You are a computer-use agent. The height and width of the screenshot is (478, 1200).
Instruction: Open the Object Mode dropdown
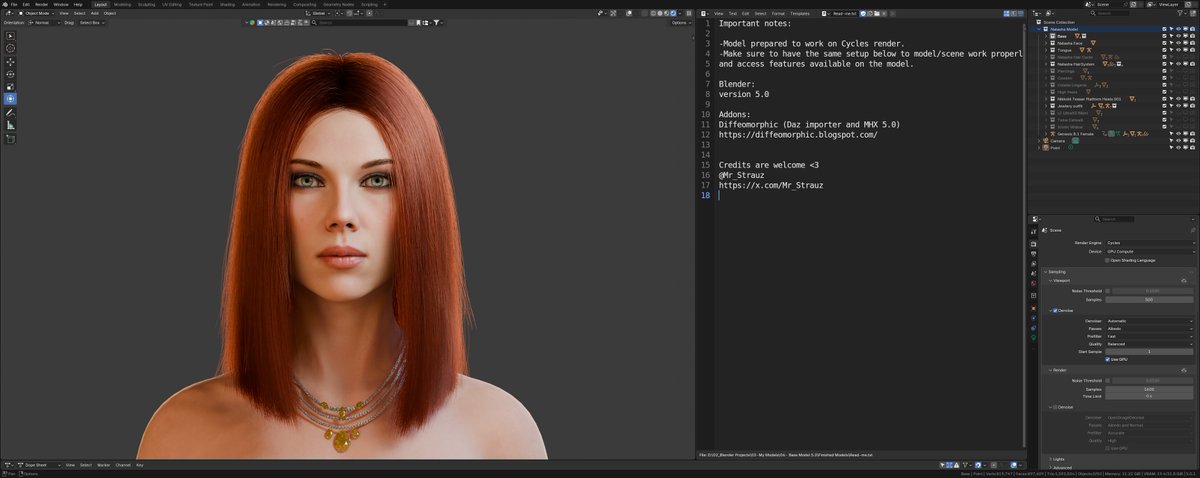click(x=37, y=13)
